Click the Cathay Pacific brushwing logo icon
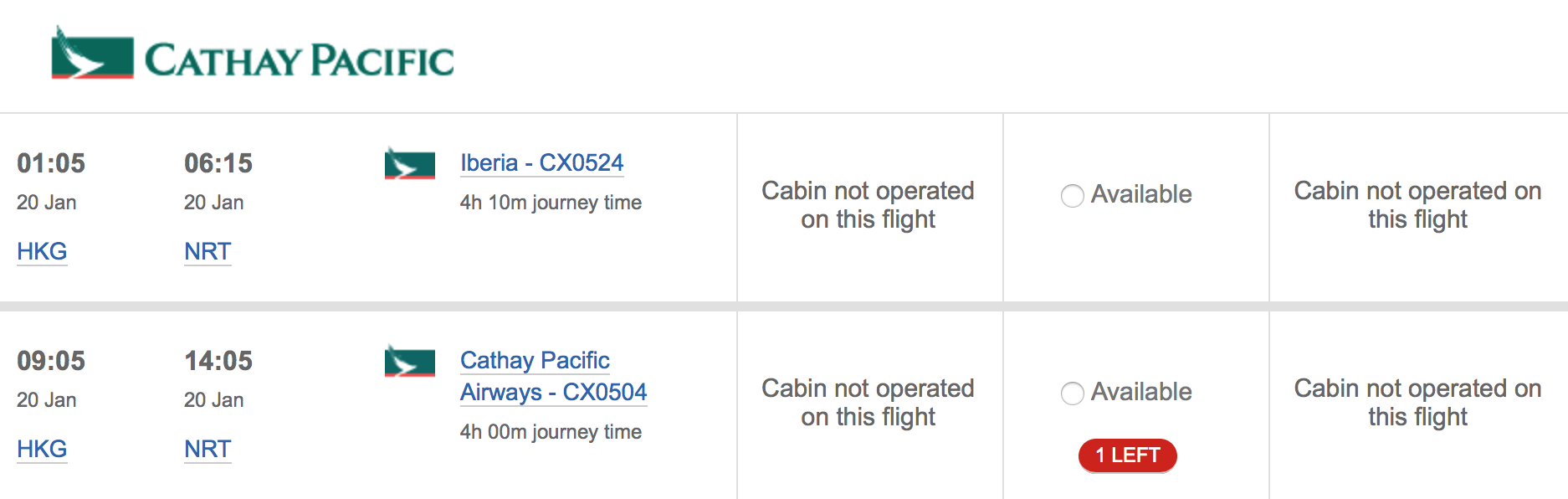The image size is (1568, 499). coord(92,53)
